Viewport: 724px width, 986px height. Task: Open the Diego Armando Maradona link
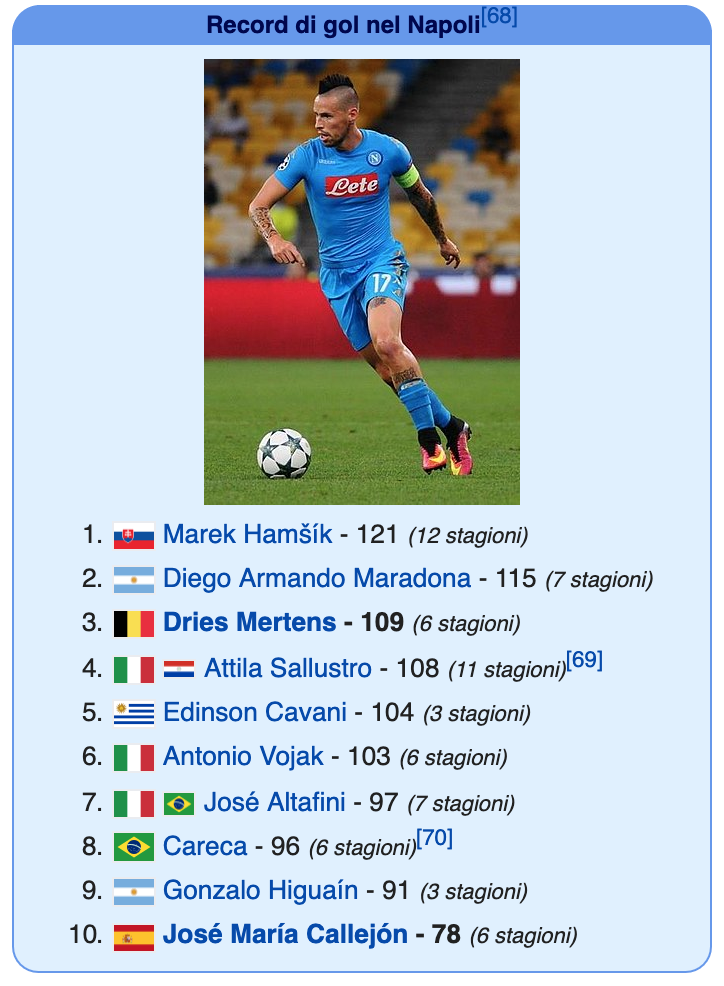click(x=316, y=579)
